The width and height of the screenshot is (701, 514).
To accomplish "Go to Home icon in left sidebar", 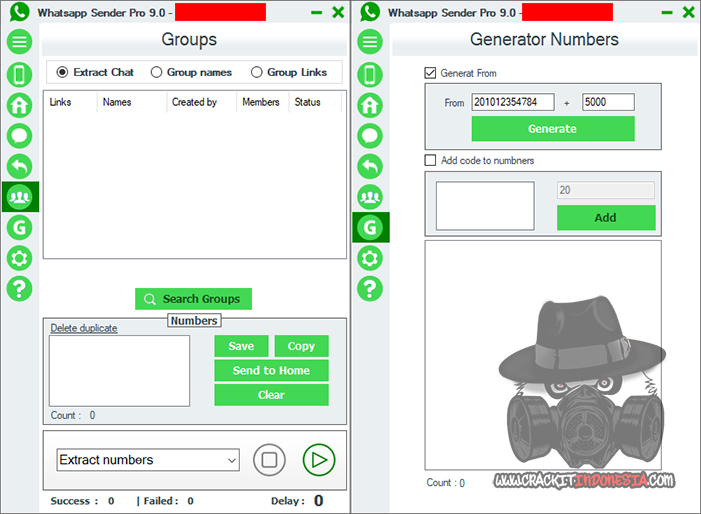I will coord(20,105).
